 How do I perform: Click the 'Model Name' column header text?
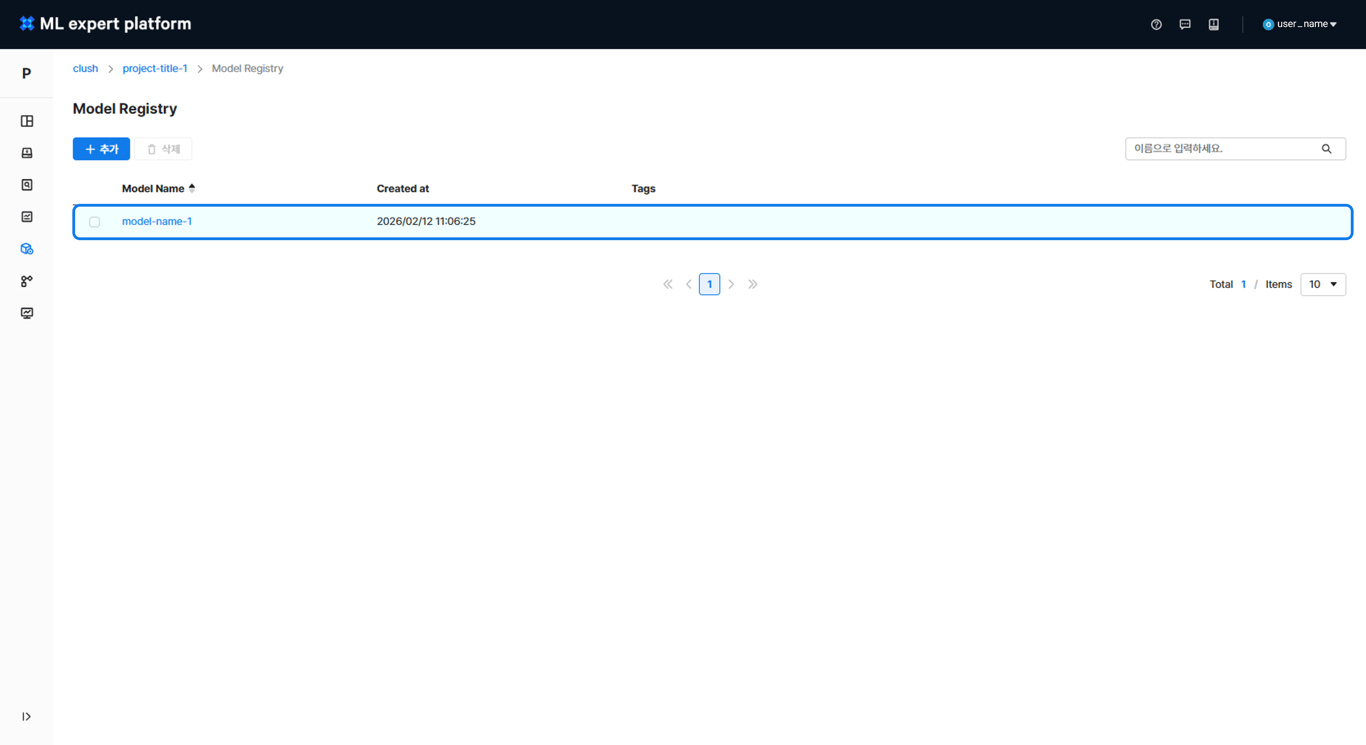153,188
